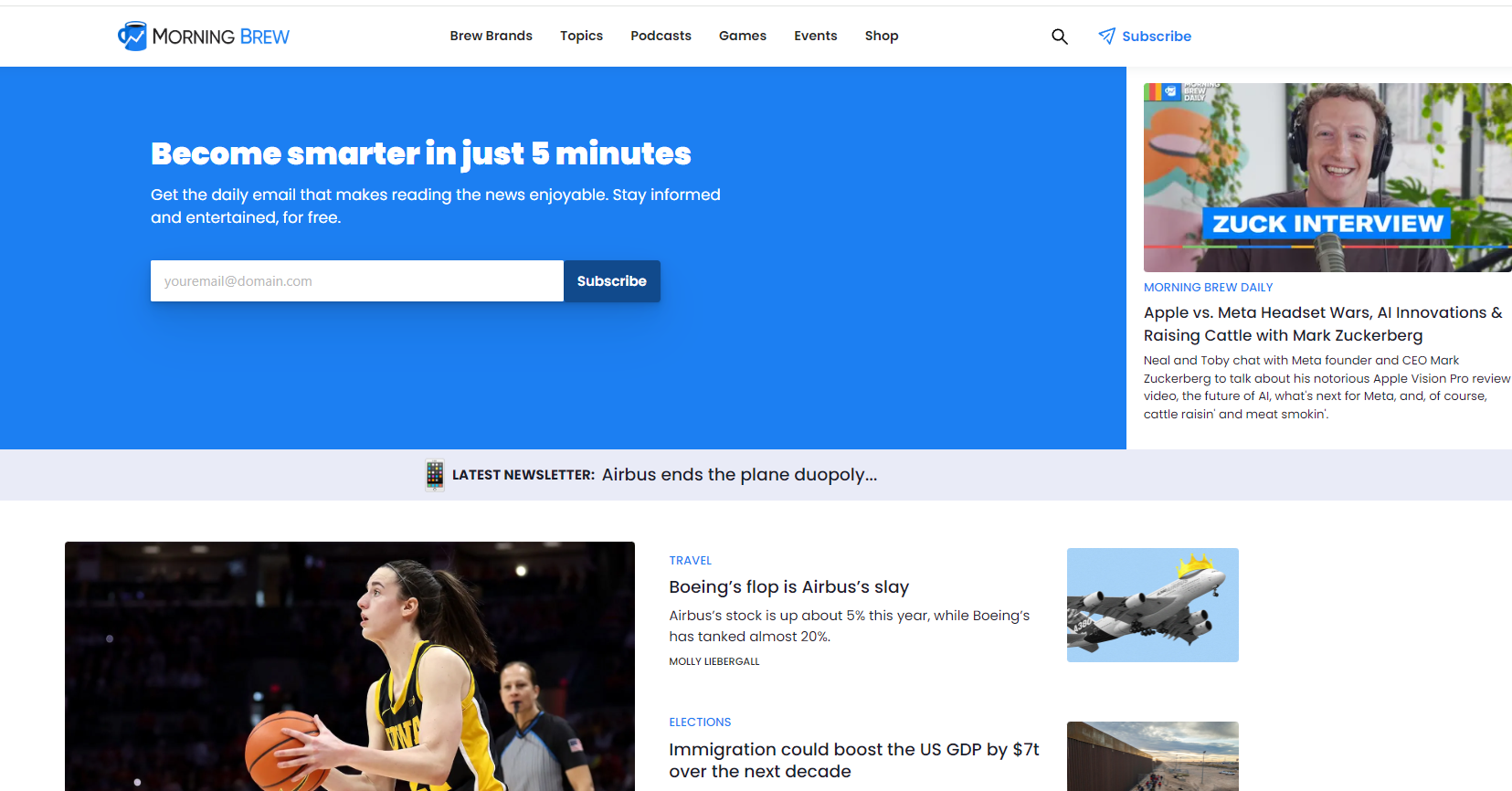Image resolution: width=1512 pixels, height=791 pixels.
Task: Click the email address input field
Action: click(x=357, y=281)
